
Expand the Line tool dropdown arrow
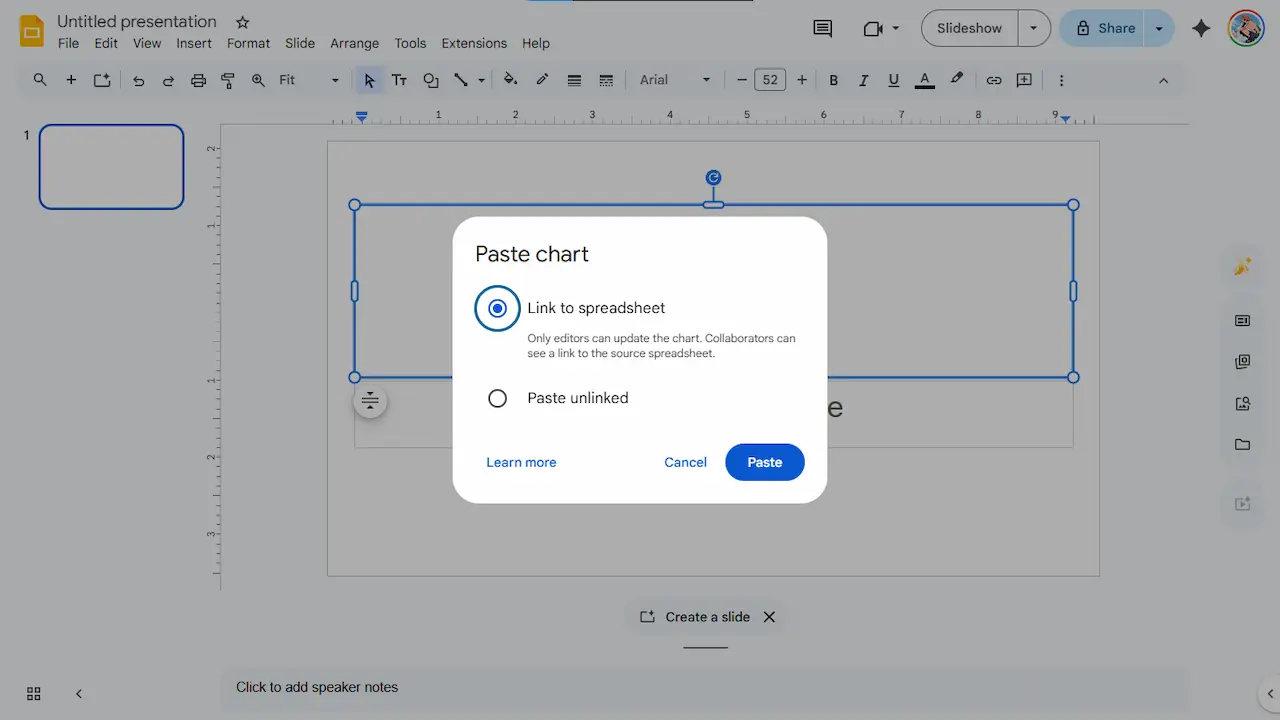482,80
